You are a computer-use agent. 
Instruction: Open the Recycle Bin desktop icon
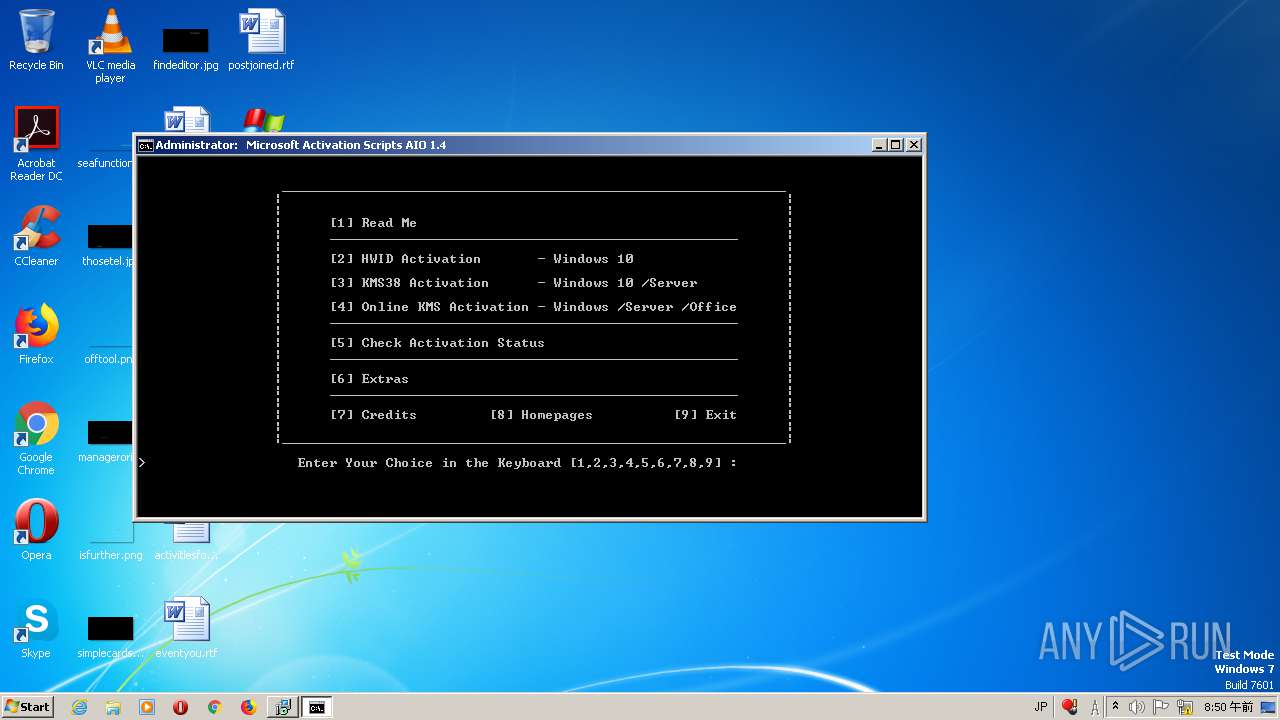[x=36, y=40]
